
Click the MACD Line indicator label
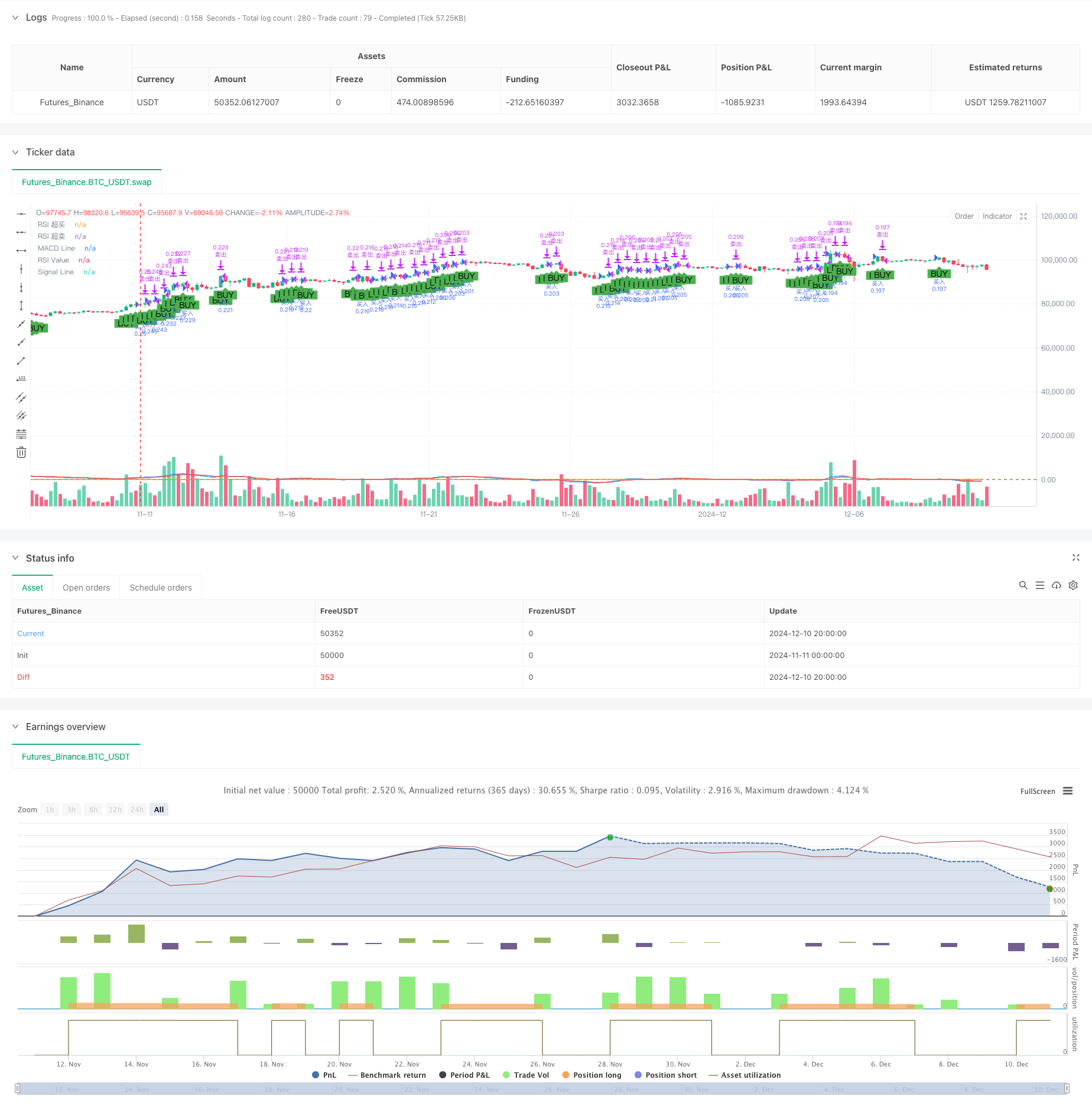56,248
